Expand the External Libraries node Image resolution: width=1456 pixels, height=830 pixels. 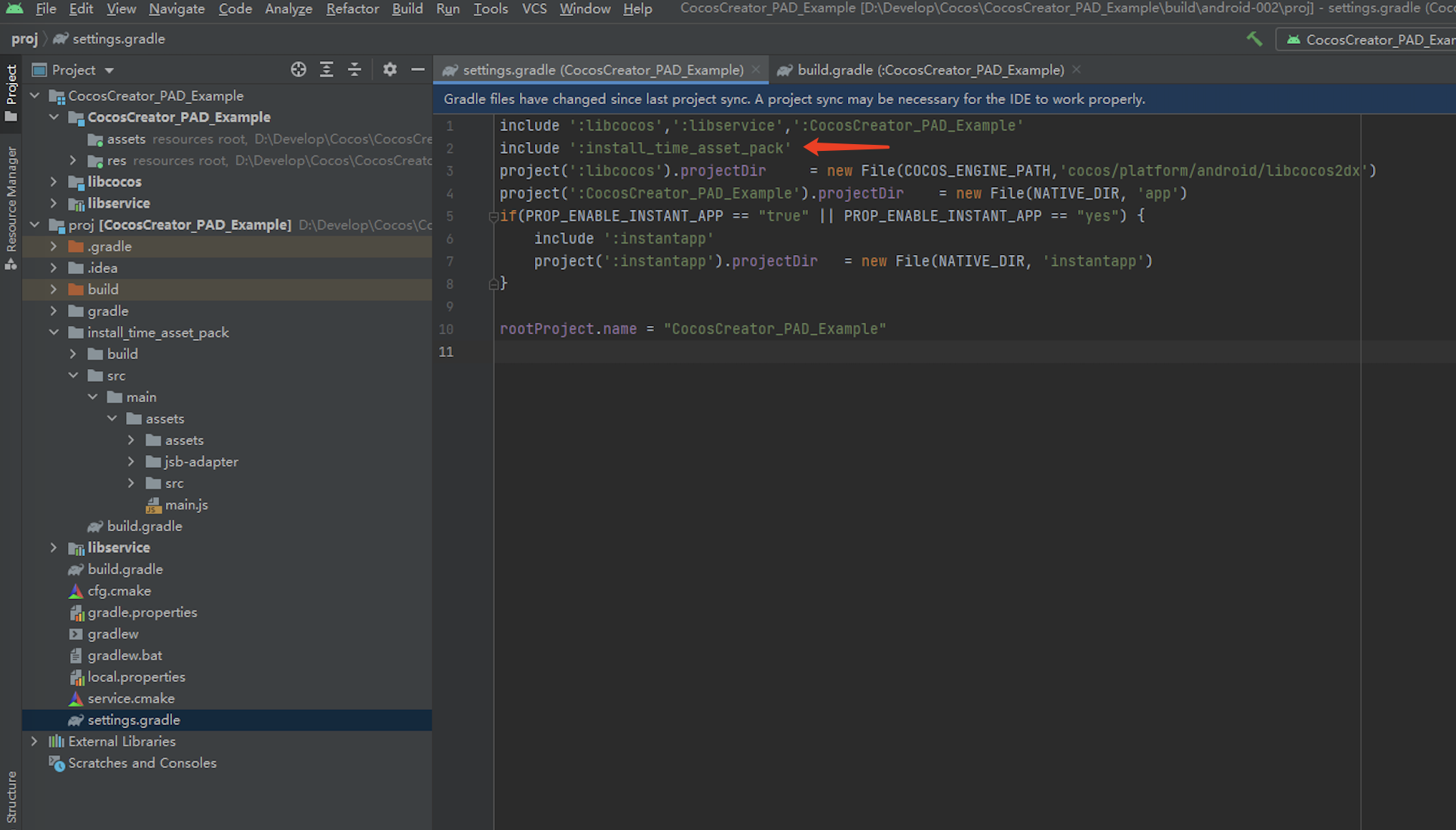(x=35, y=741)
